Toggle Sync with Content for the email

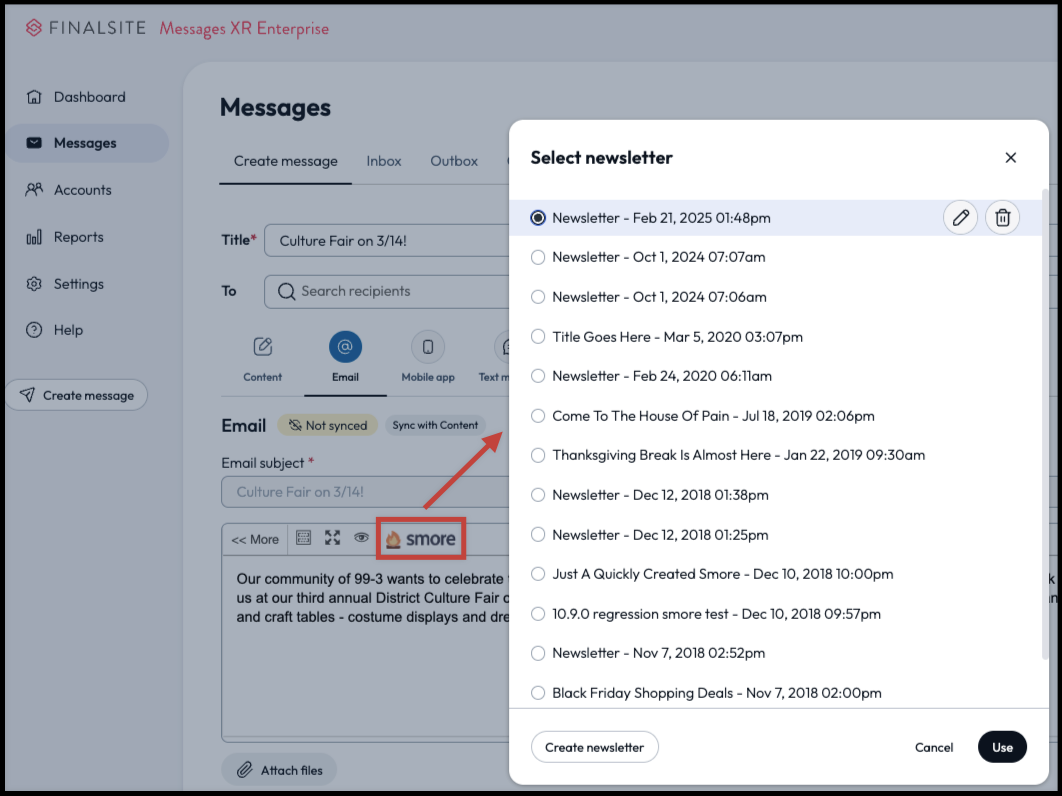435,425
